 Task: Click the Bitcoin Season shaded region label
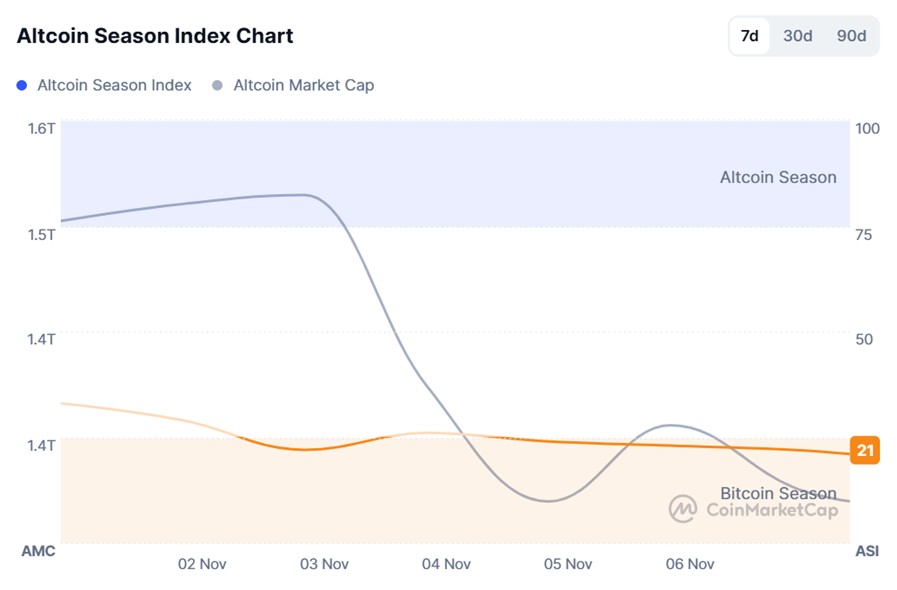point(779,493)
